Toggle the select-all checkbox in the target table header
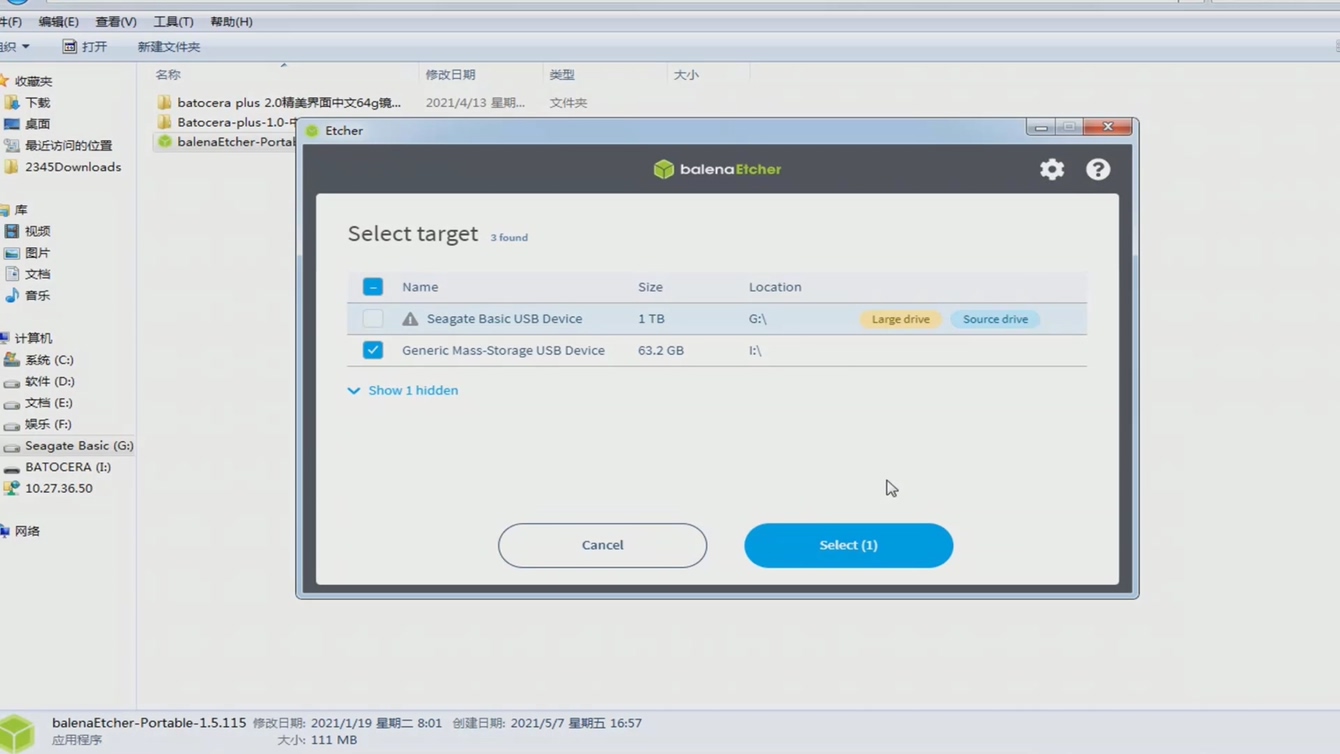The image size is (1340, 754). [373, 287]
